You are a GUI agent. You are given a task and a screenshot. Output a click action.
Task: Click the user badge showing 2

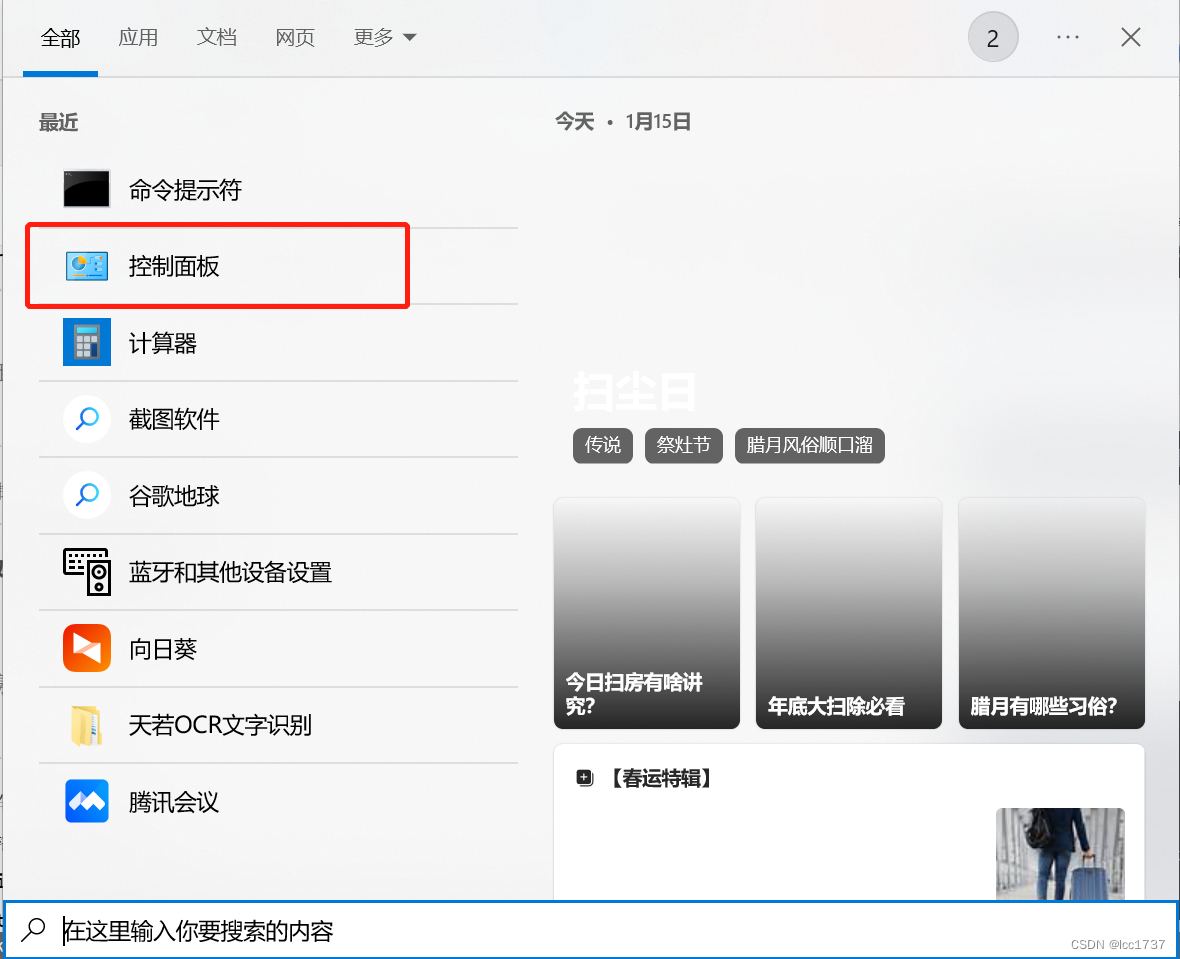[993, 36]
